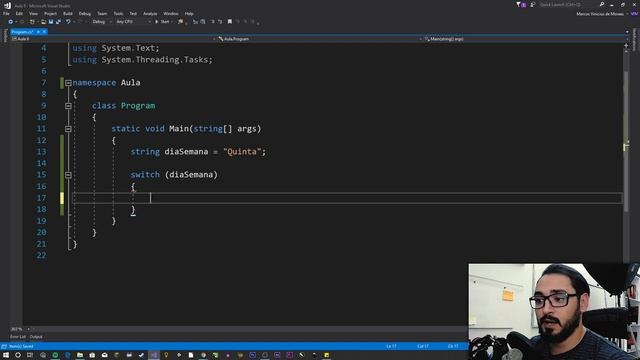Screen dimensions: 640x360
Task: Open the View menu
Action: coord(33,13)
